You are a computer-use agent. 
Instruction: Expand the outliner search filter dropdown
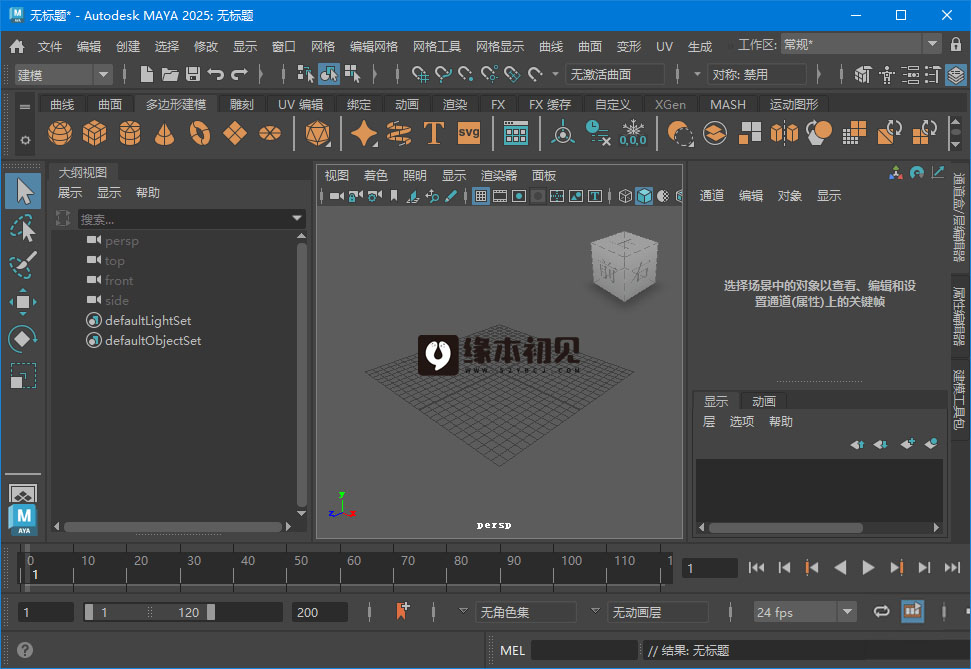297,218
